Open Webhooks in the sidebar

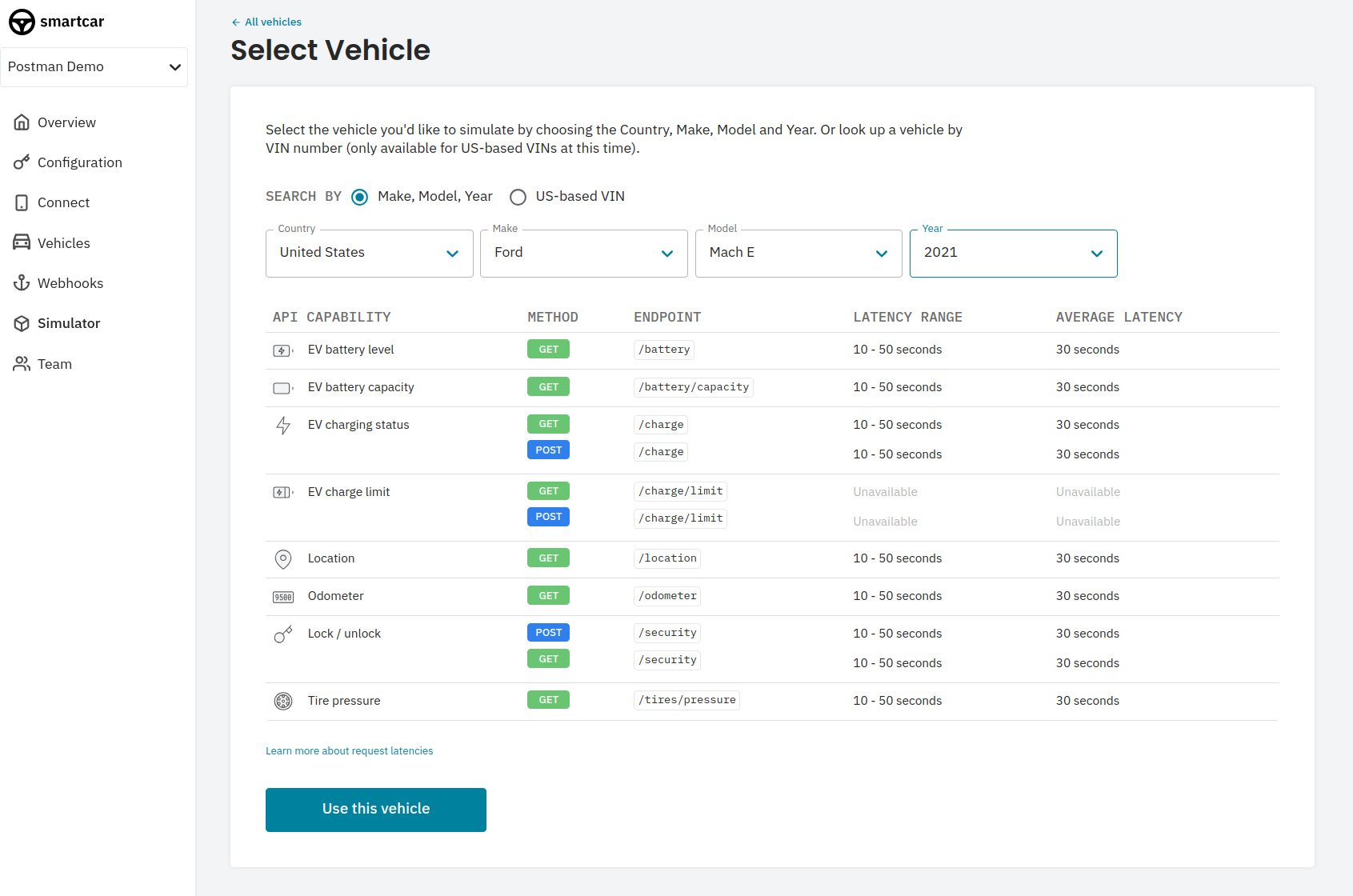(70, 283)
